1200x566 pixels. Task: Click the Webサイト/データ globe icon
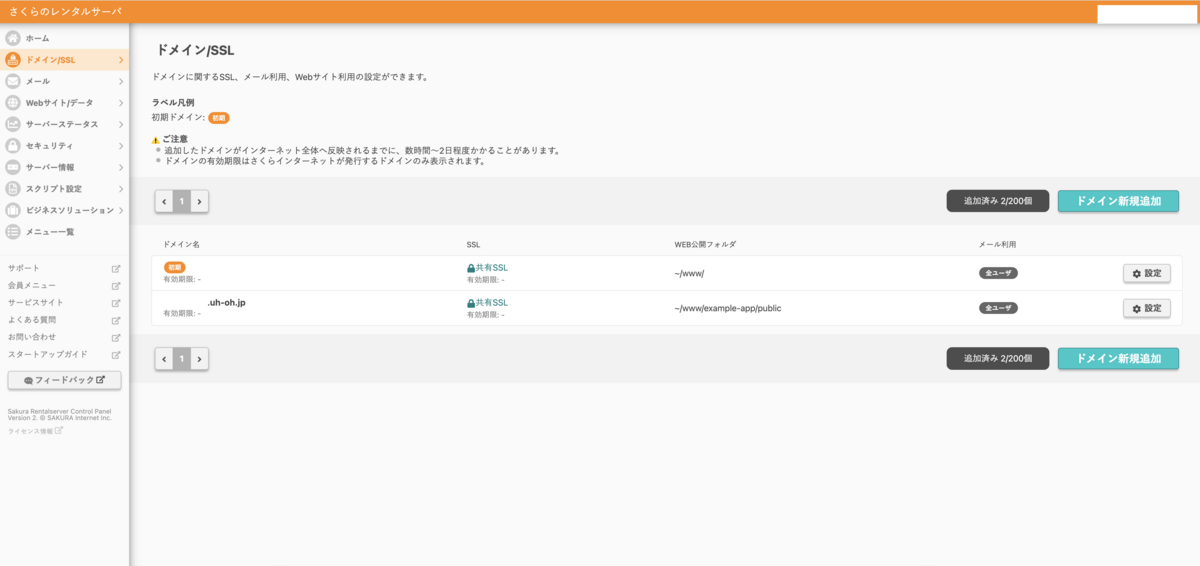13,103
